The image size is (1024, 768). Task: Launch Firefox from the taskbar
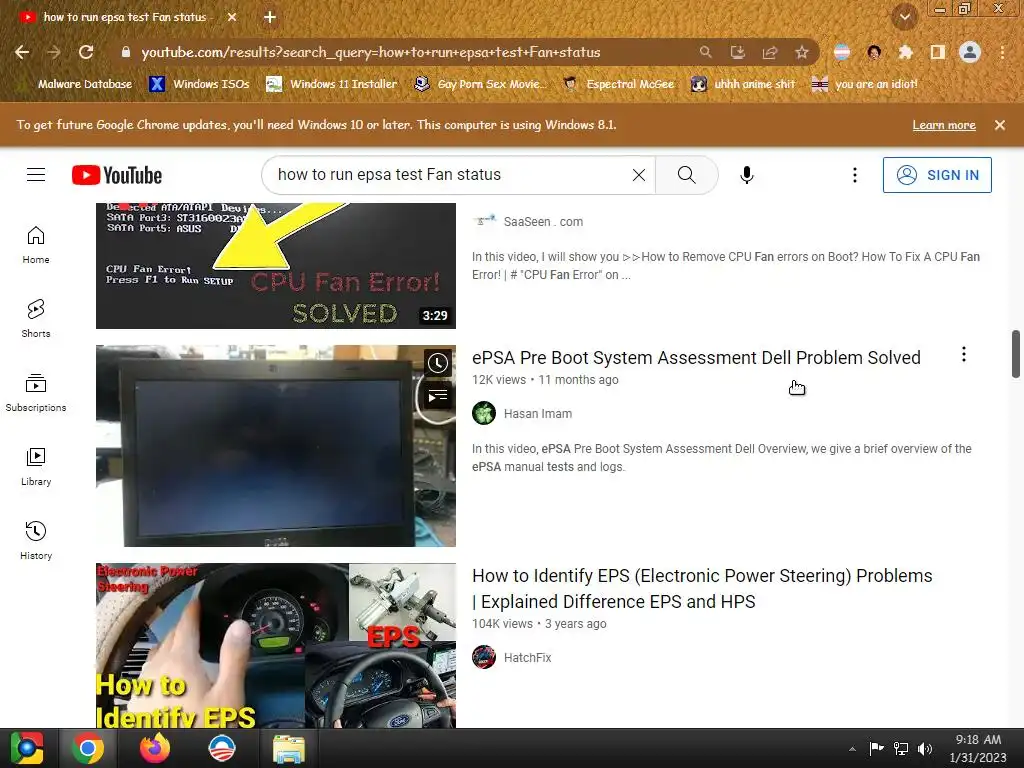155,748
